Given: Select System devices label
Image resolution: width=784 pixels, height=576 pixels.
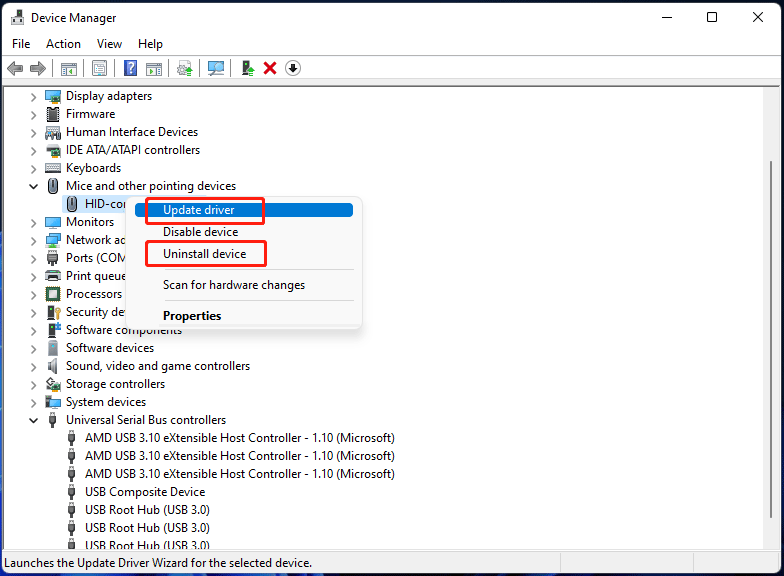Looking at the screenshot, I should [106, 402].
